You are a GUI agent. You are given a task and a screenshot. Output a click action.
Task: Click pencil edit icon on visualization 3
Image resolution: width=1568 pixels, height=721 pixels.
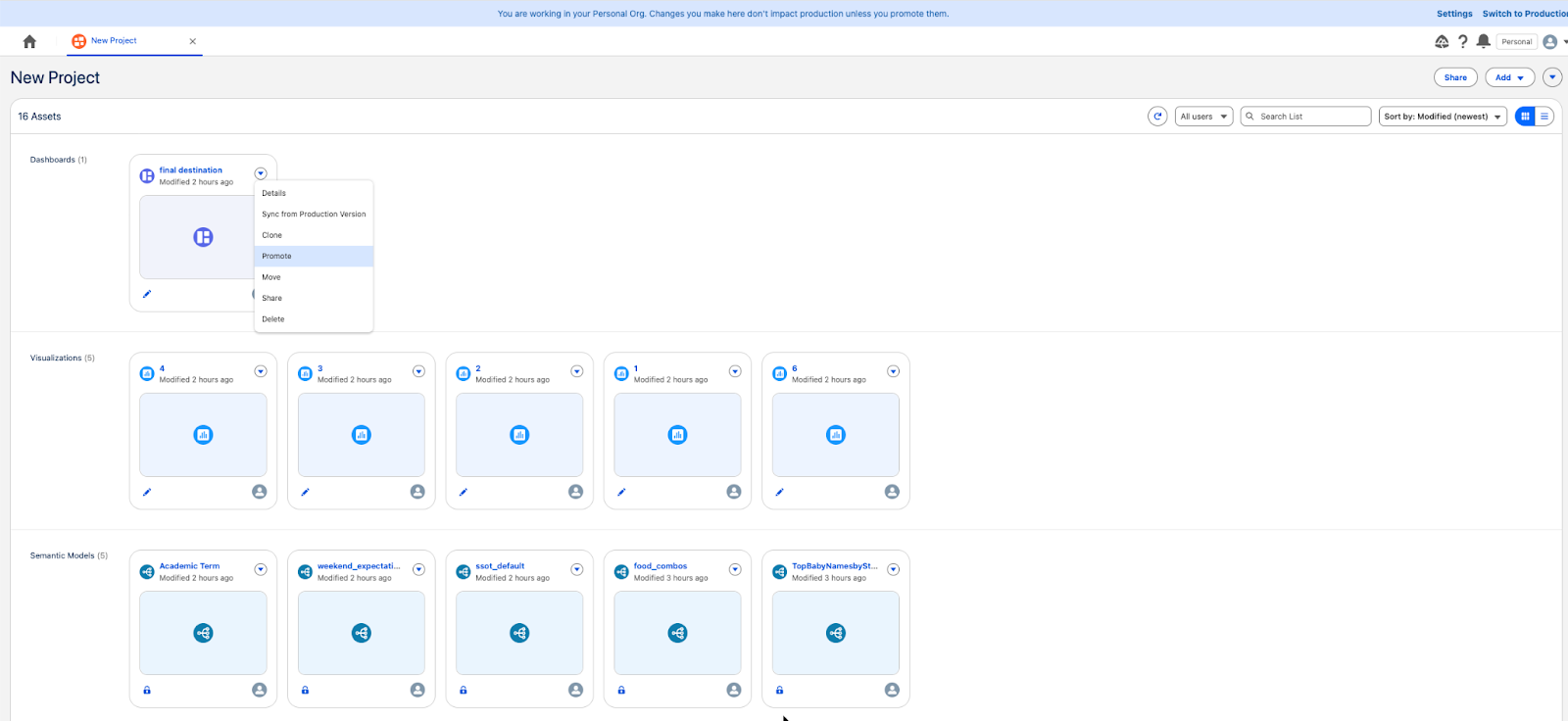coord(305,493)
